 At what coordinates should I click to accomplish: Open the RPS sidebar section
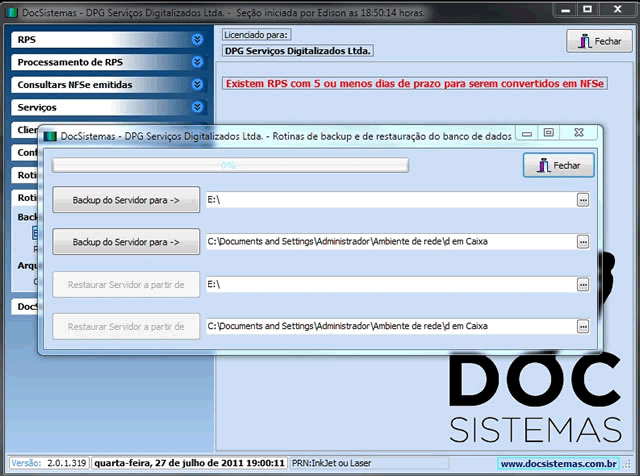pyautogui.click(x=109, y=40)
